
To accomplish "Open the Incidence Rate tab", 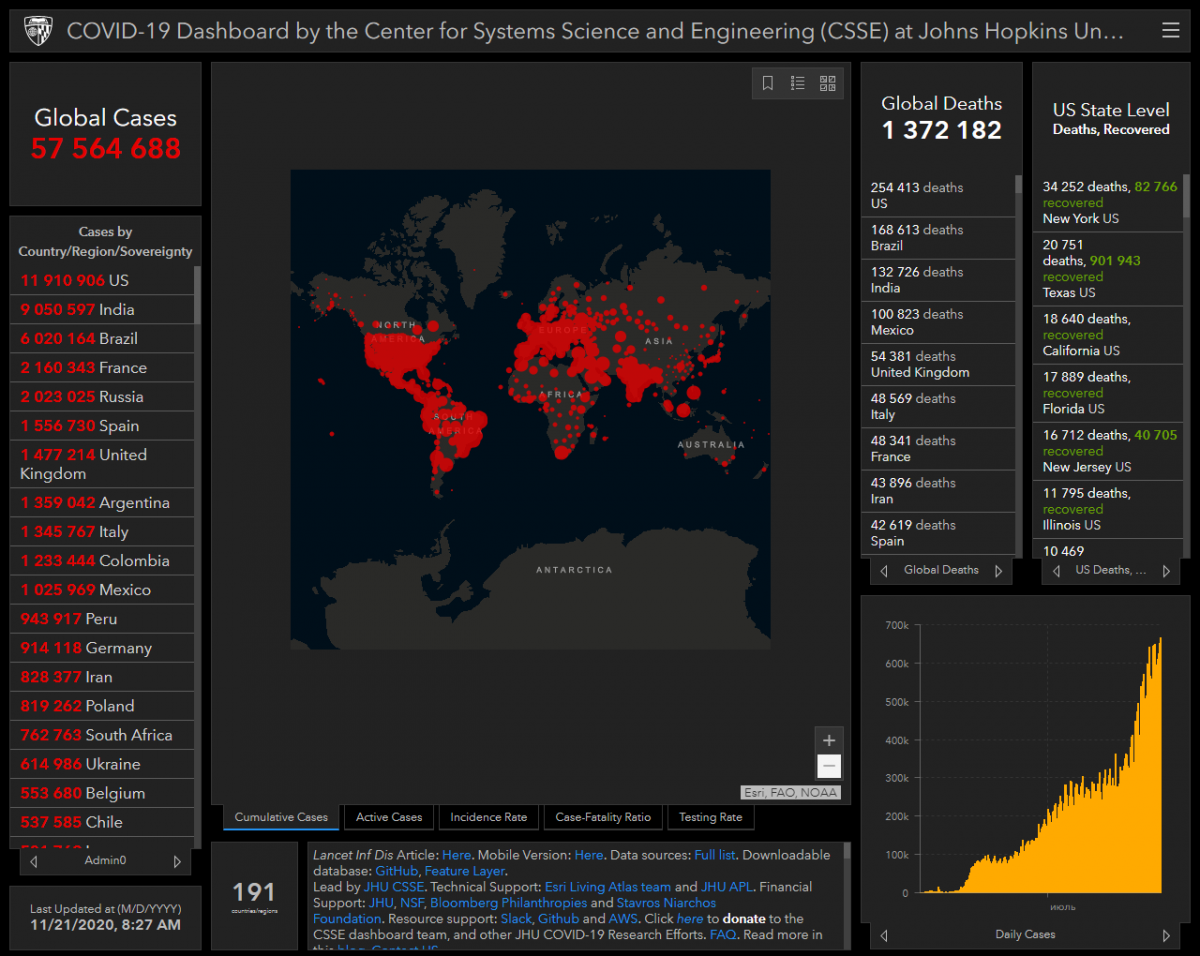I will 488,817.
